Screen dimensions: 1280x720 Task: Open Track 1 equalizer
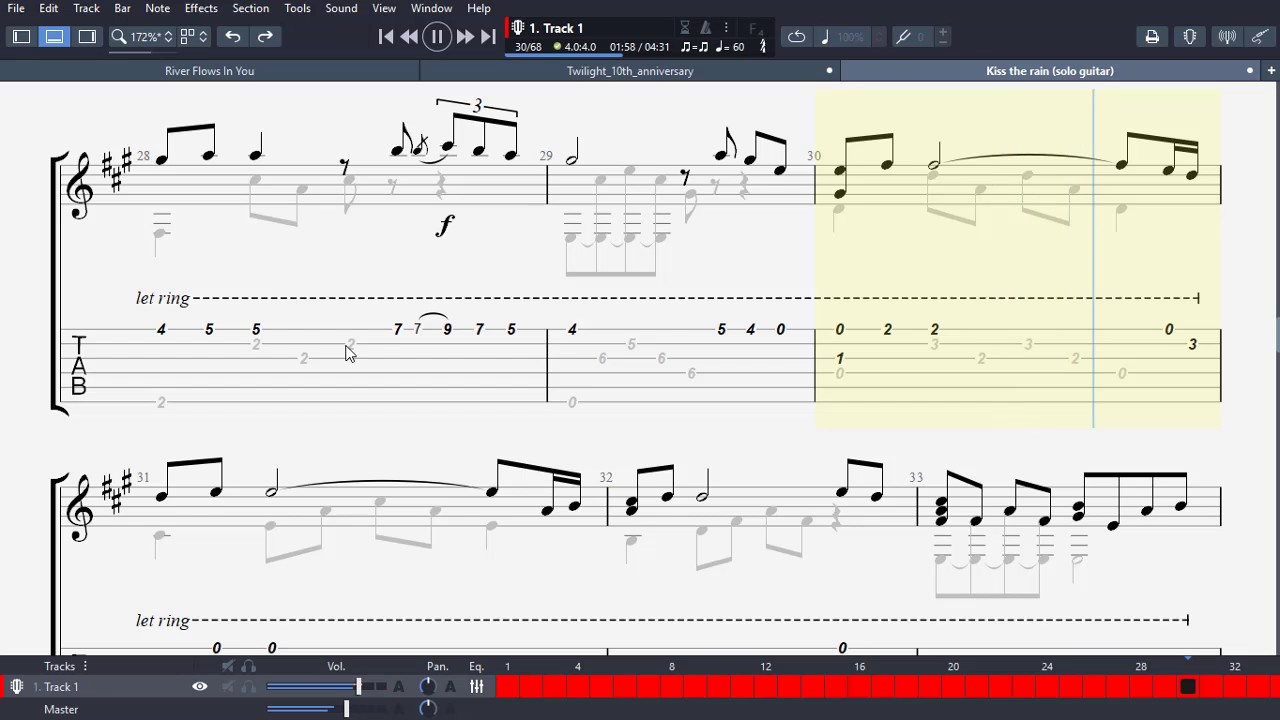pyautogui.click(x=477, y=687)
